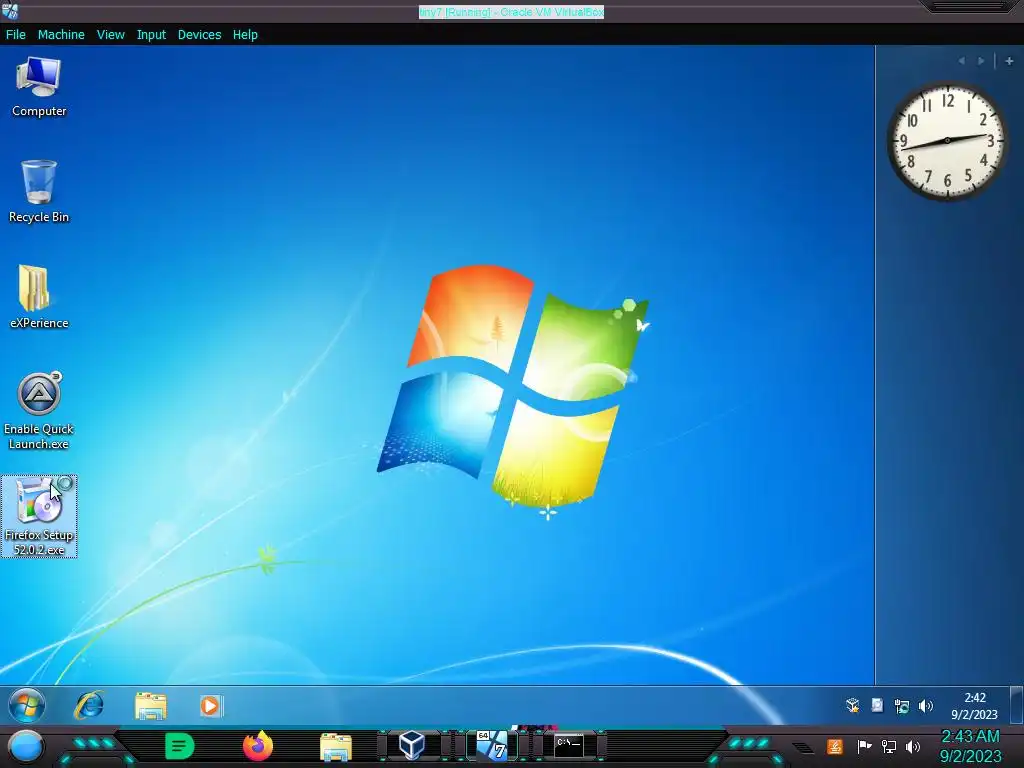The image size is (1024, 768).
Task: Click host tray flag icon
Action: (864, 746)
